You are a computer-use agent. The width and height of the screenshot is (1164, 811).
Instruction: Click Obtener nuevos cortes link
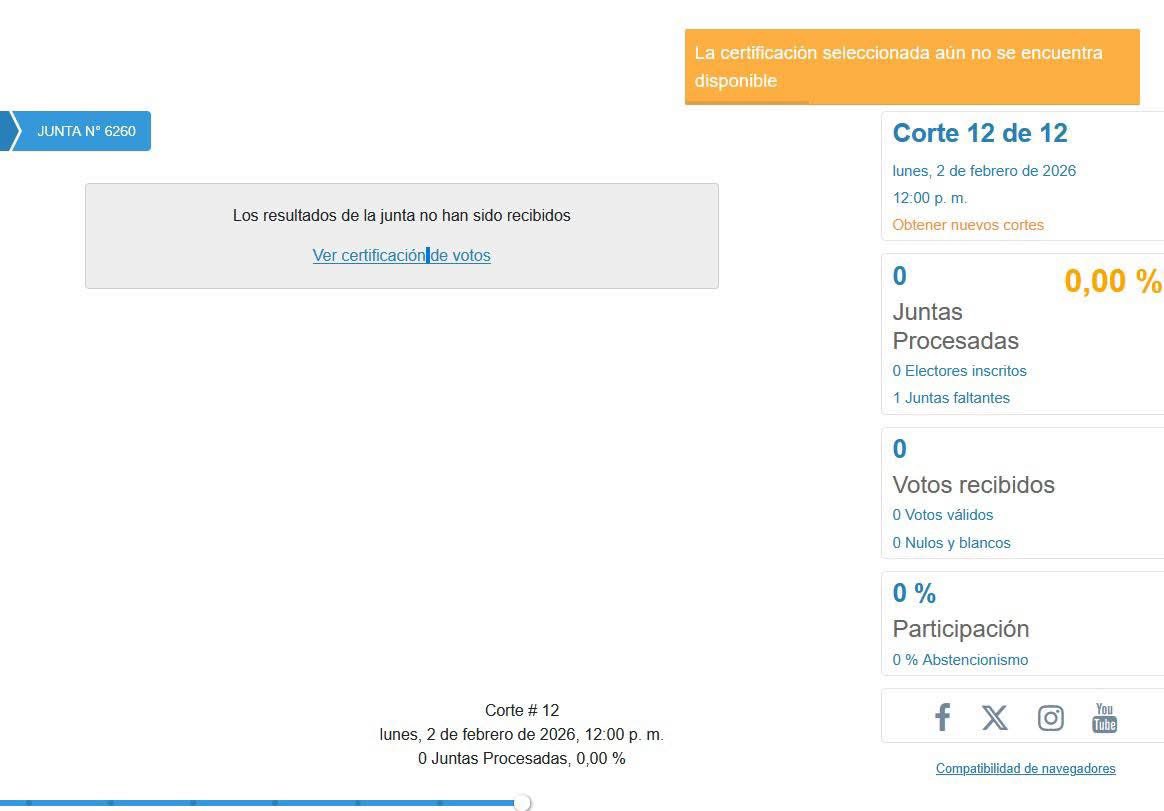pos(968,225)
